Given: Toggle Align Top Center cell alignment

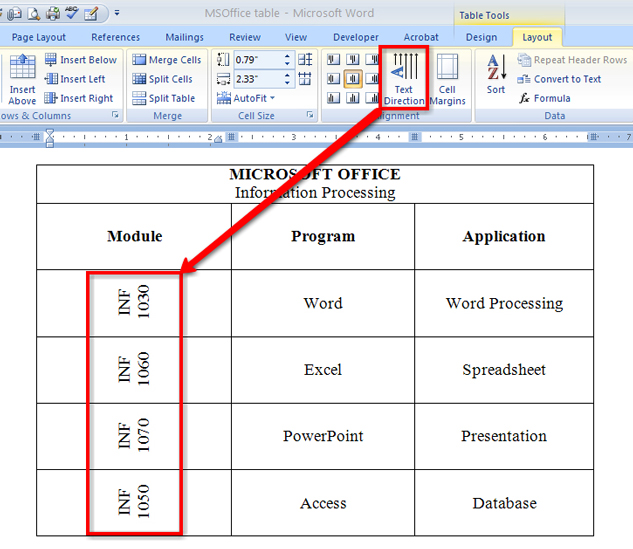Looking at the screenshot, I should (353, 60).
